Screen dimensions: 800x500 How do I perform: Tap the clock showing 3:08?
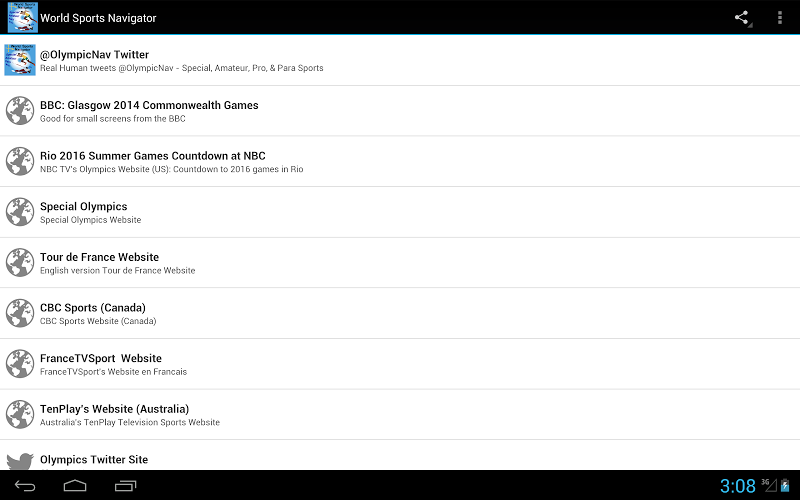738,486
